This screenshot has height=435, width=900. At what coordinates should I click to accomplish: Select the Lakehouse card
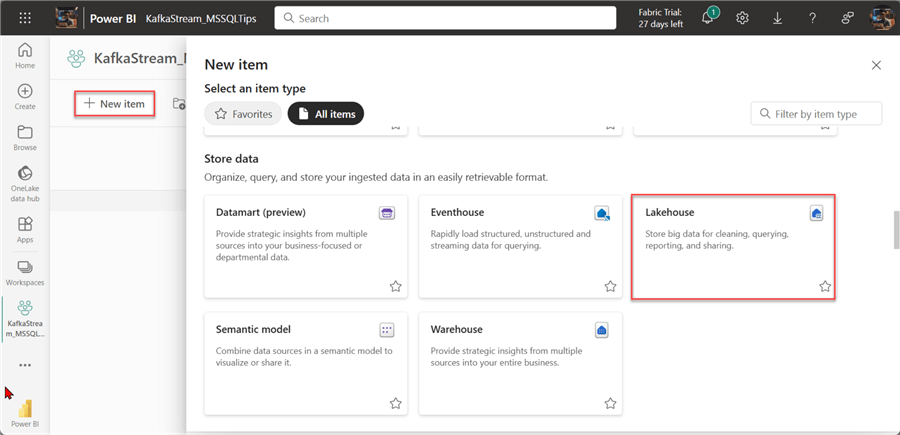[x=732, y=246]
